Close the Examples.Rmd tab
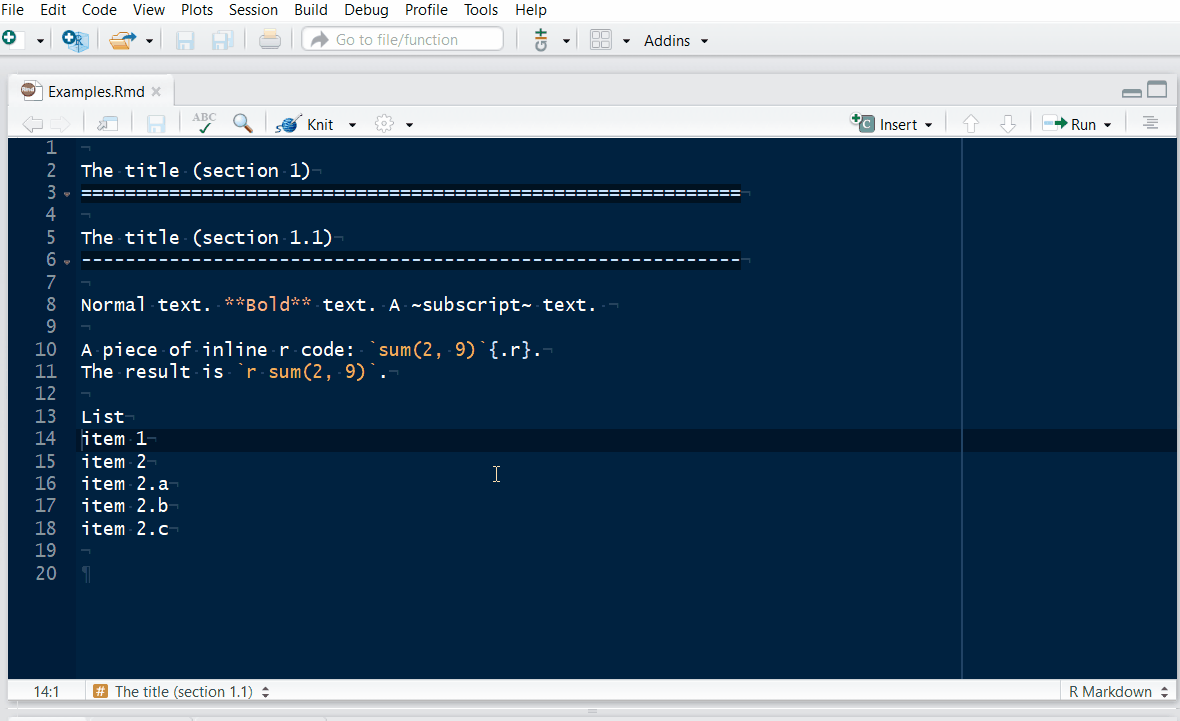 tap(156, 91)
